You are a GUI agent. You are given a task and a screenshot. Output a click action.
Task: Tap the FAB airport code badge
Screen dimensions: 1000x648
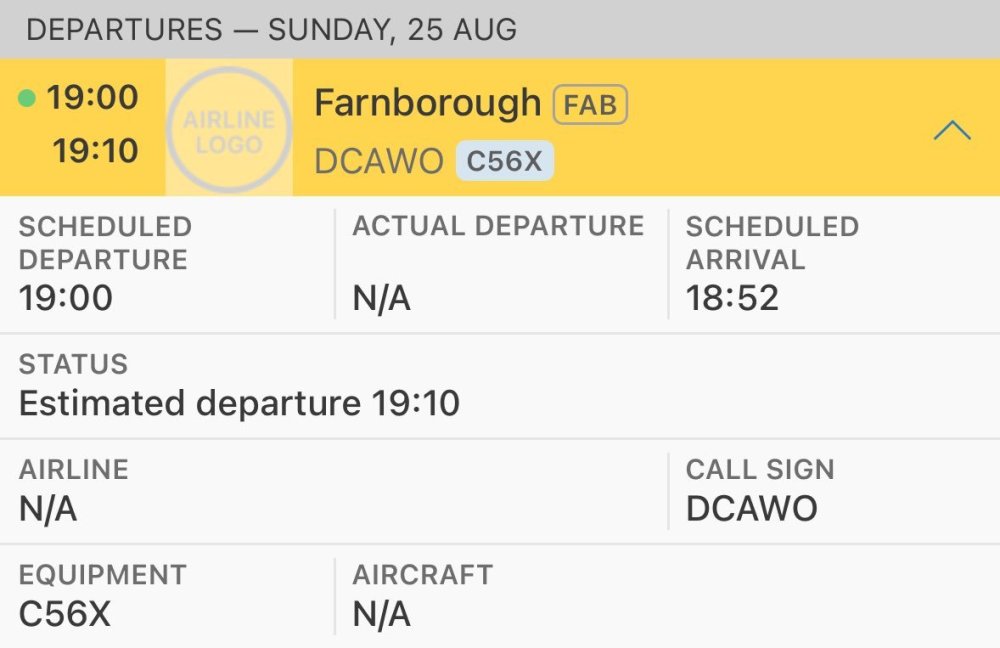pos(590,104)
